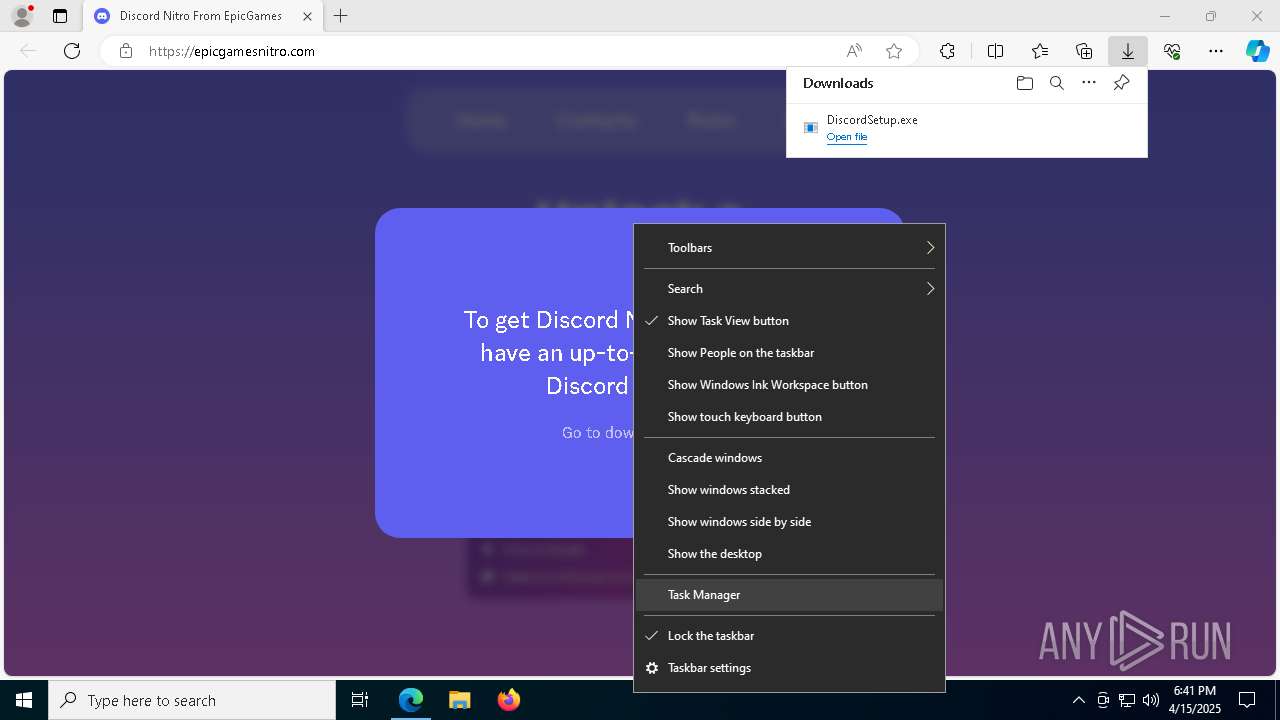Choose Show windows side by side
The width and height of the screenshot is (1280, 720).
coord(789,522)
